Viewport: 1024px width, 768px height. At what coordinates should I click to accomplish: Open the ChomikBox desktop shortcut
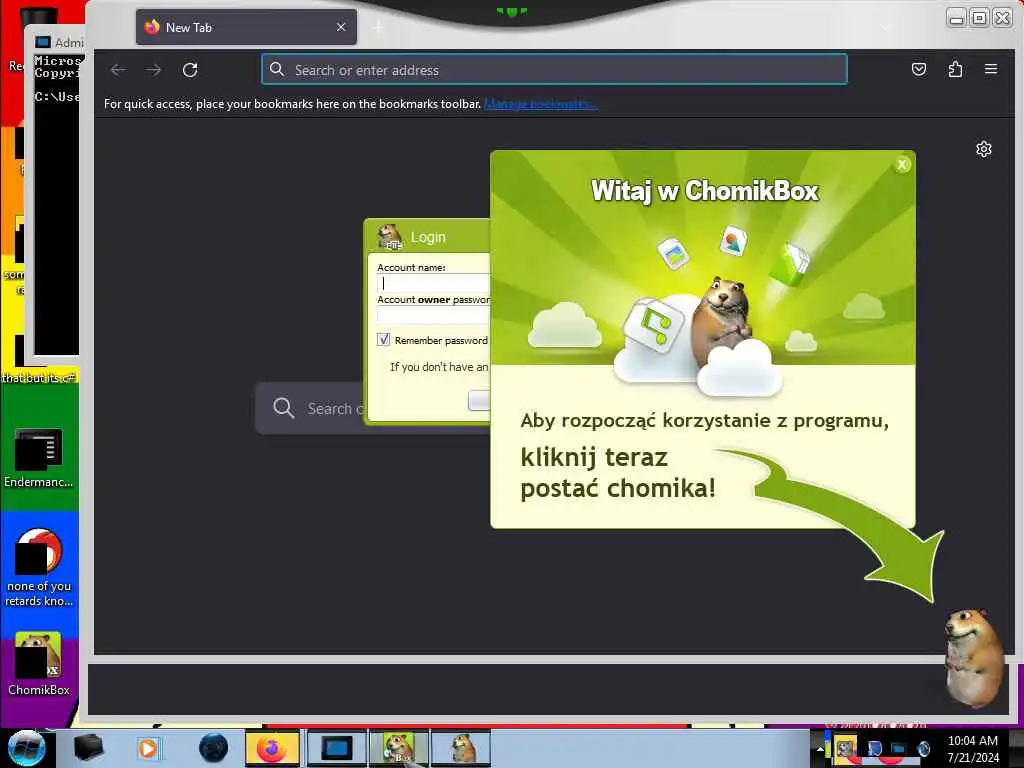(x=39, y=664)
